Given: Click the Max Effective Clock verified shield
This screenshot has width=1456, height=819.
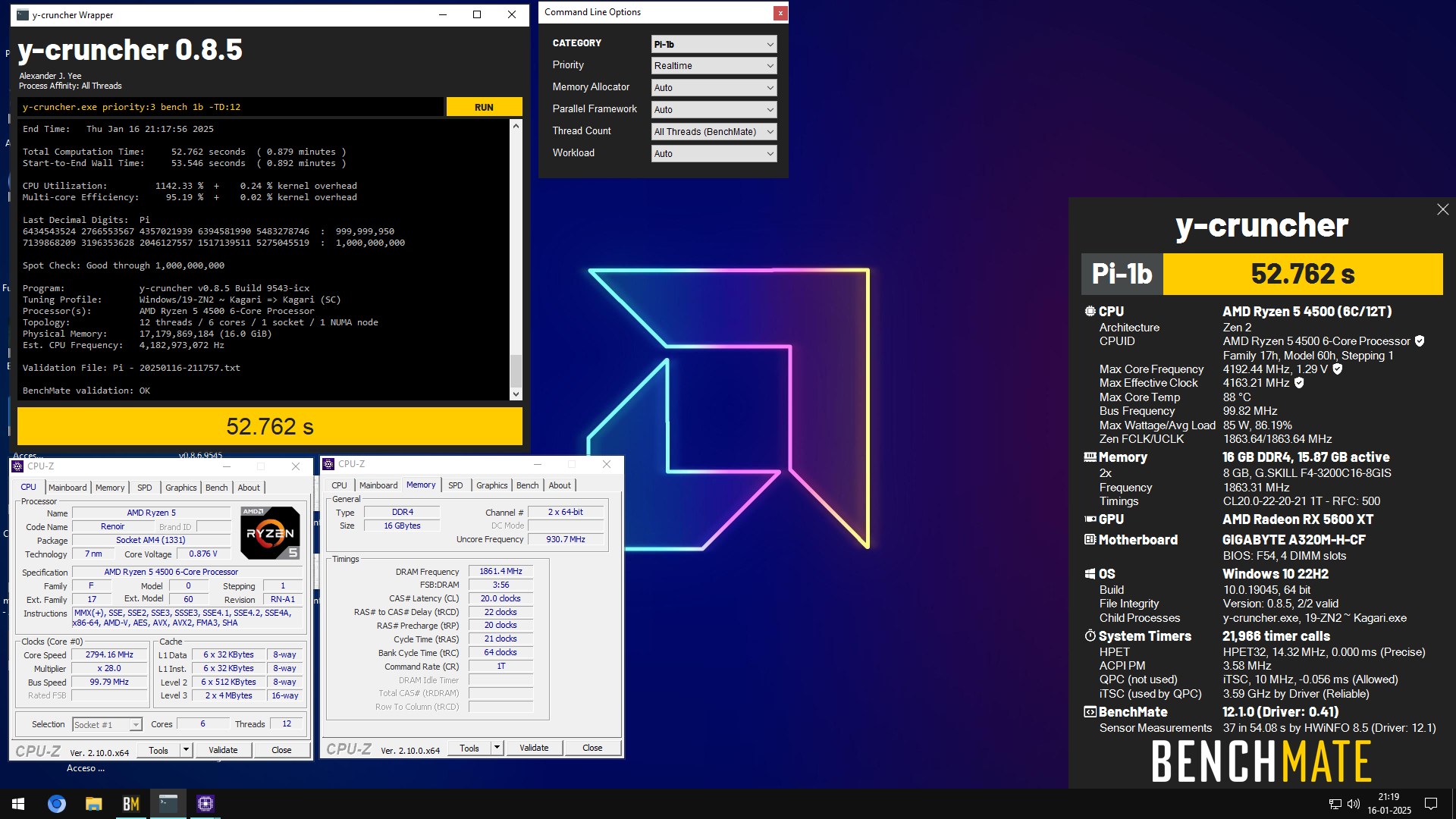Looking at the screenshot, I should click(1299, 383).
